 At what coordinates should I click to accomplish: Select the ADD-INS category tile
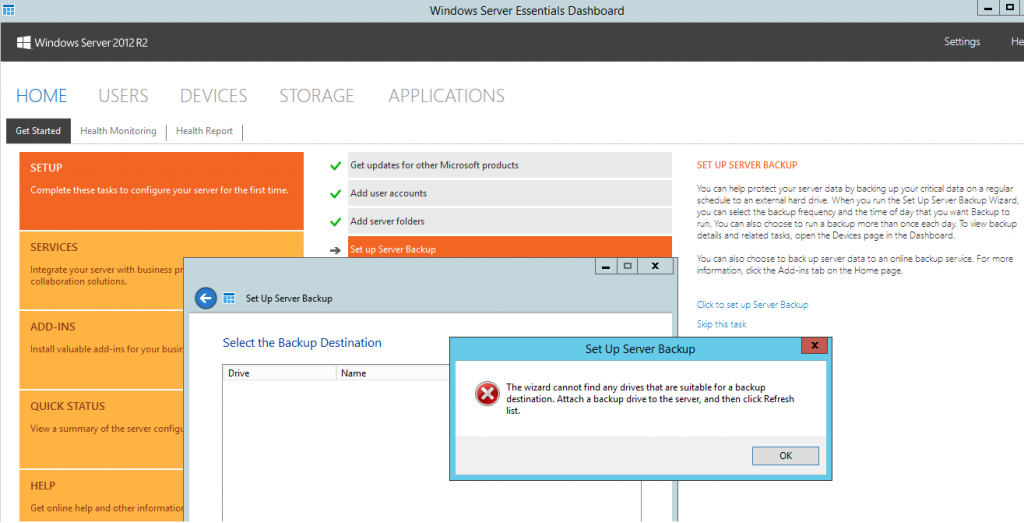[x=101, y=350]
